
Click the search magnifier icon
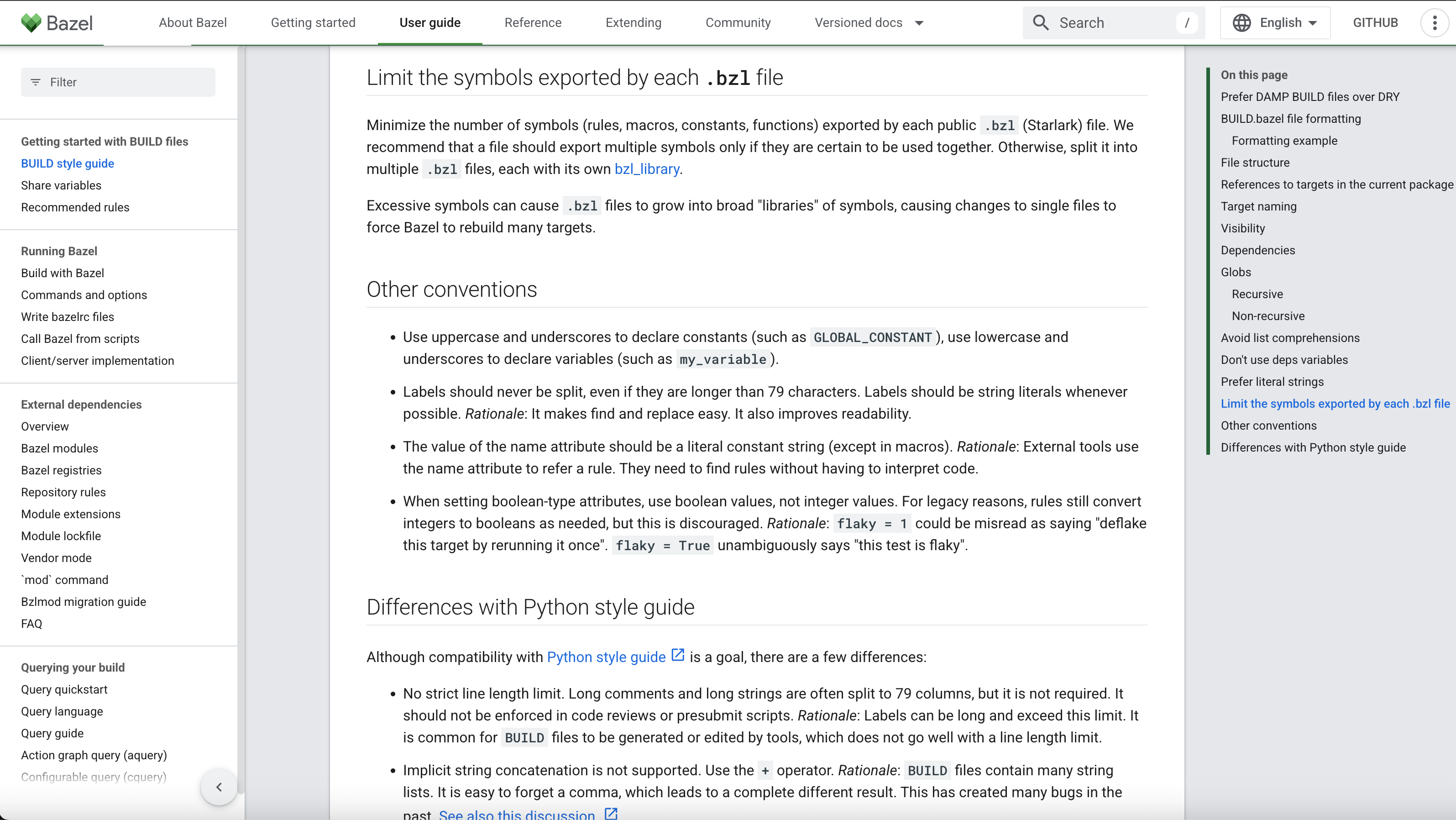coord(1041,23)
